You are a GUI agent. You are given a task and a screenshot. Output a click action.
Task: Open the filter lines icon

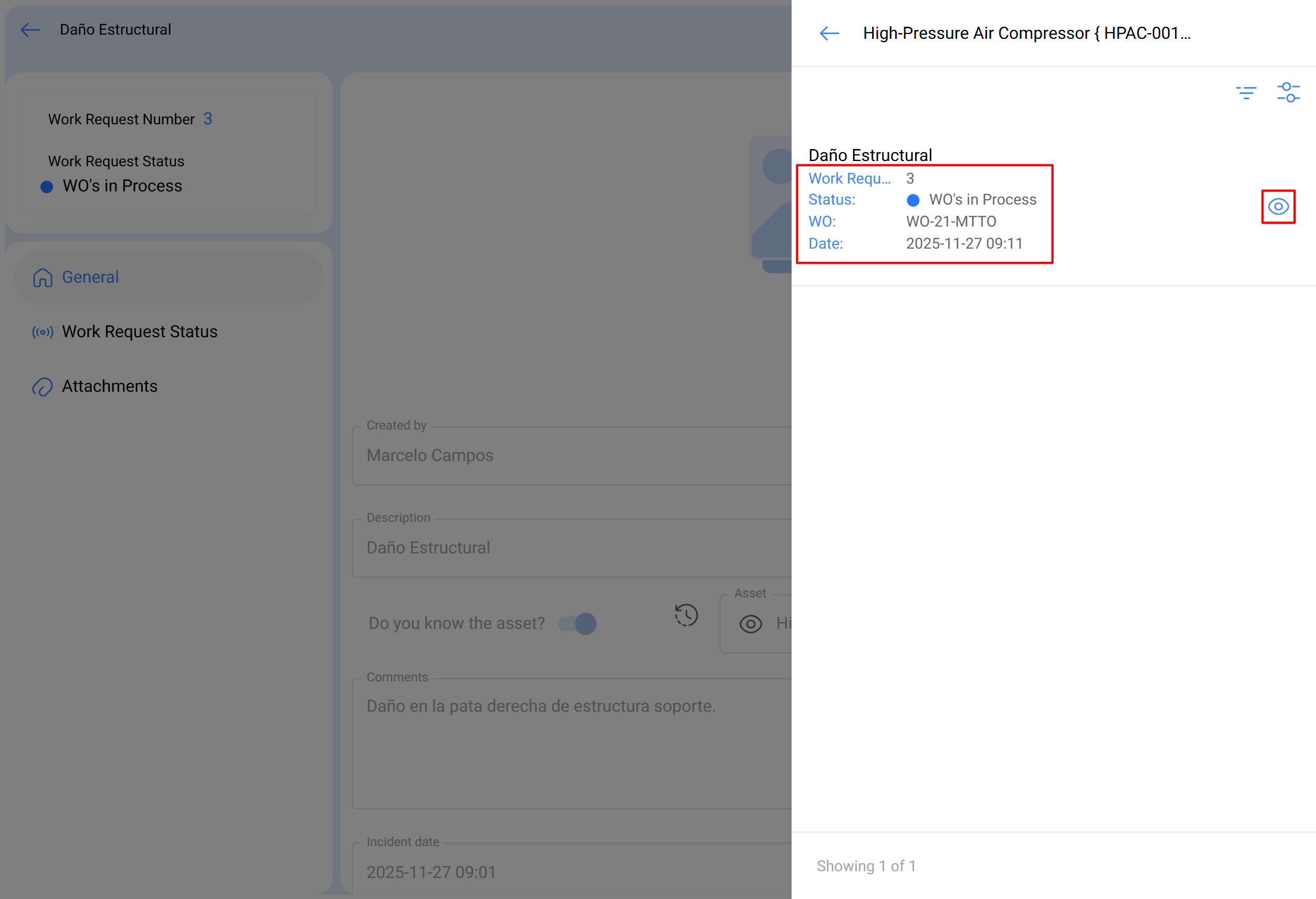(x=1246, y=92)
